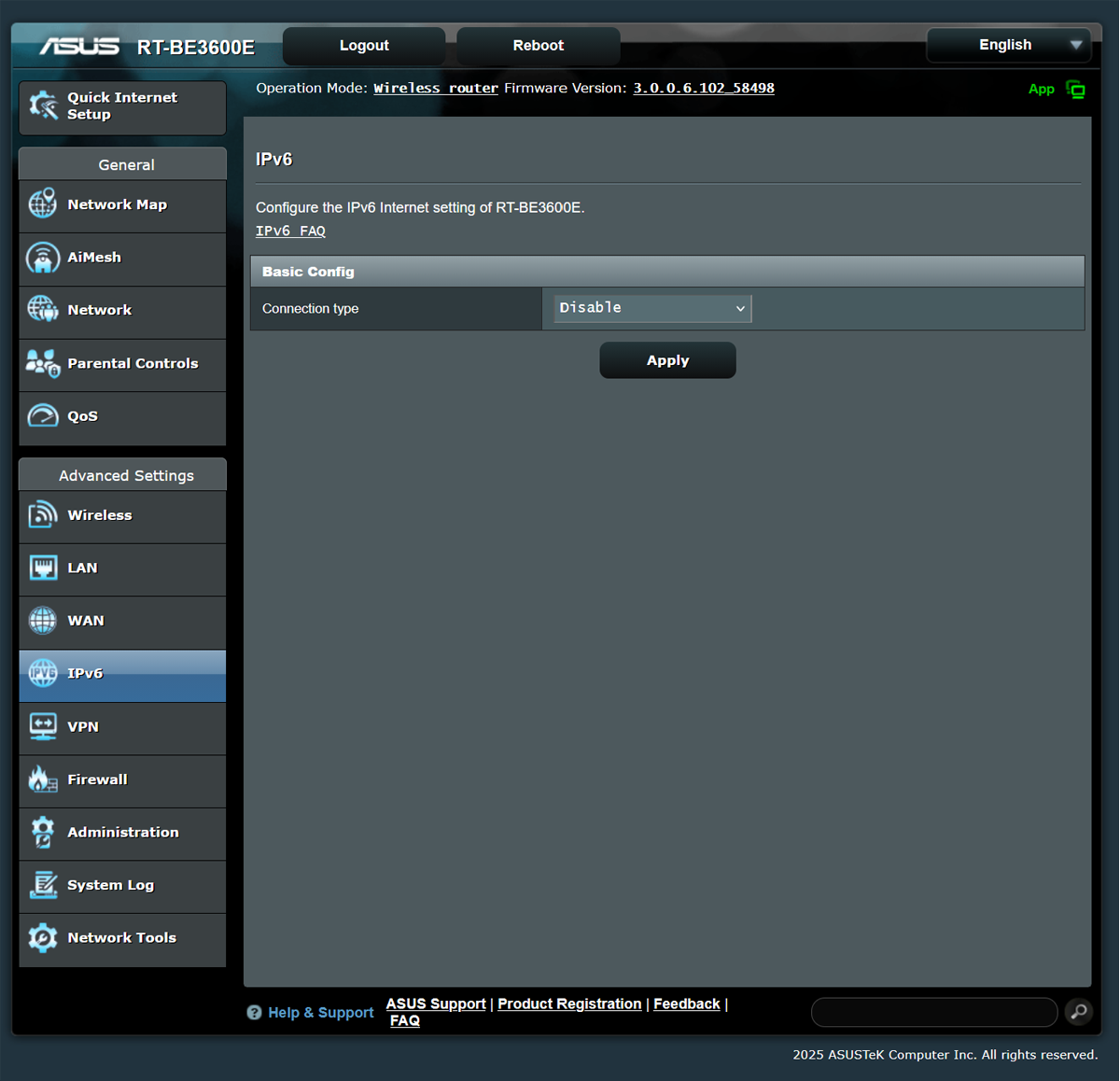Open the Feedback link
1120x1081 pixels.
(x=687, y=1004)
